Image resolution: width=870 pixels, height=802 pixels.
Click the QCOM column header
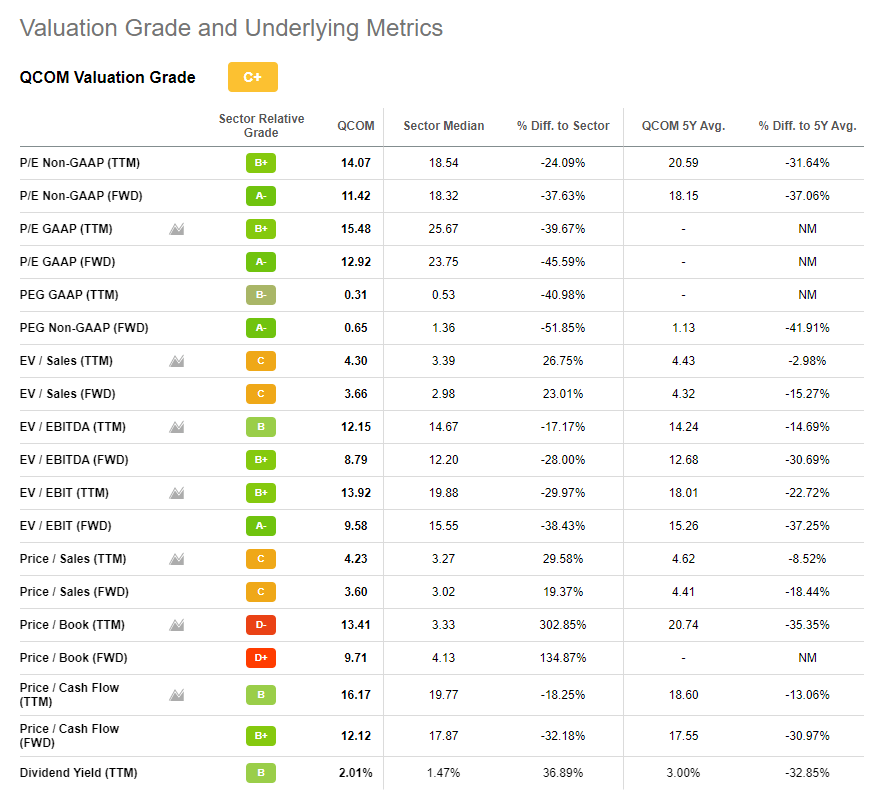pyautogui.click(x=356, y=126)
